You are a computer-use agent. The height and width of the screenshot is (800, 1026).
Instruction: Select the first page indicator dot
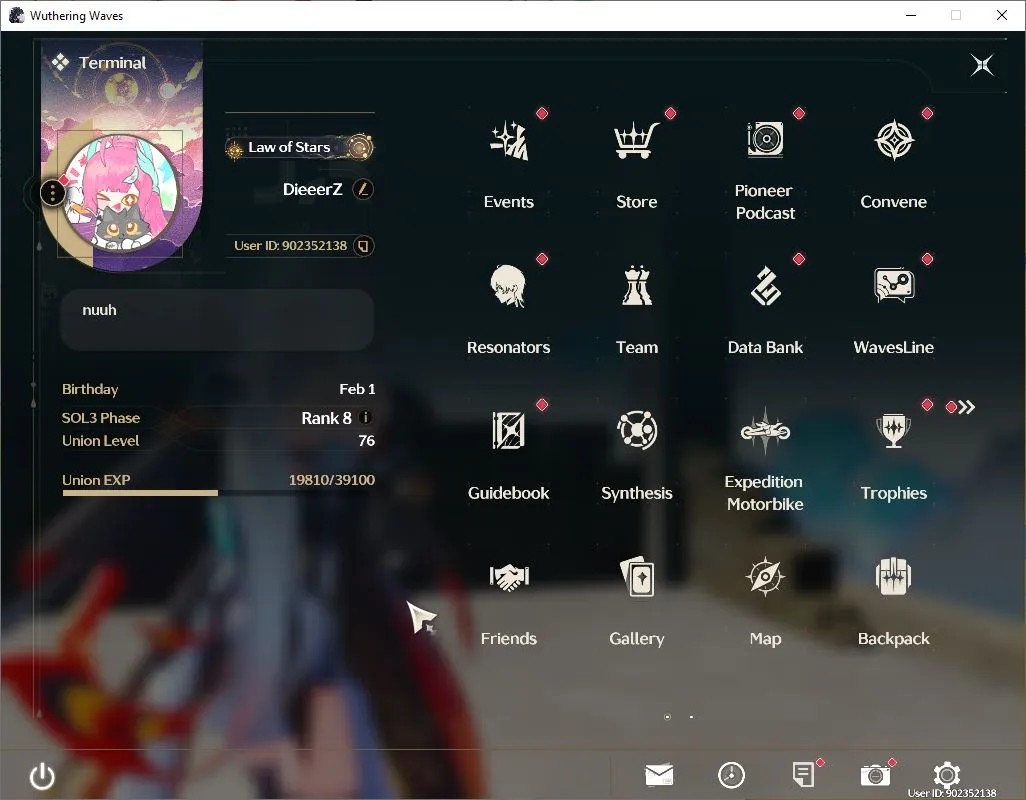667,717
